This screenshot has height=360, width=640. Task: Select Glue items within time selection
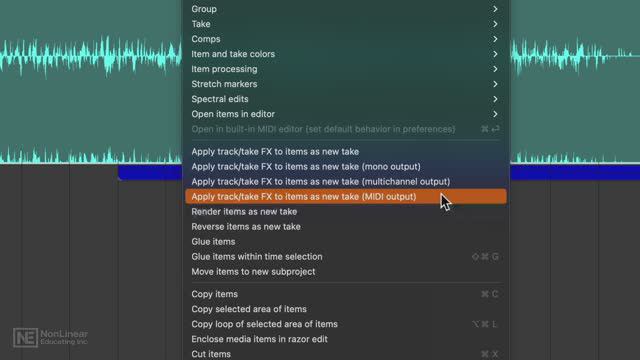[x=346, y=257]
